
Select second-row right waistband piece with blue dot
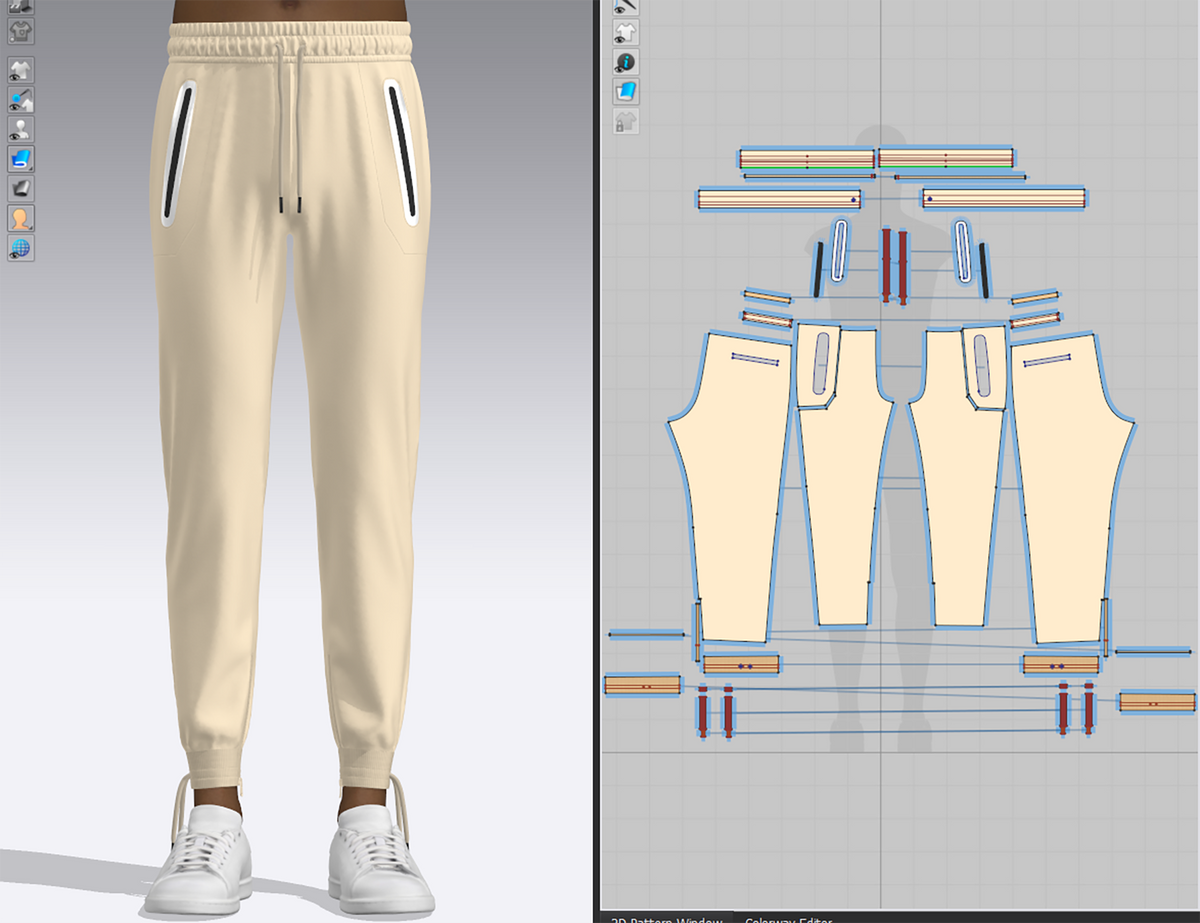[1004, 199]
